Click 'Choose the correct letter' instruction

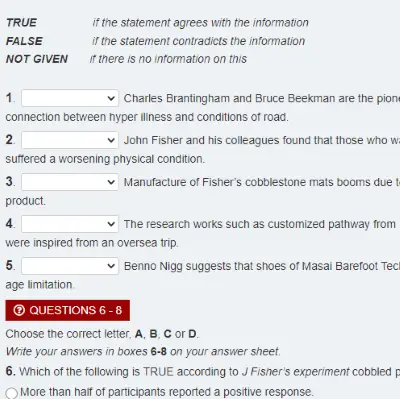(x=102, y=334)
